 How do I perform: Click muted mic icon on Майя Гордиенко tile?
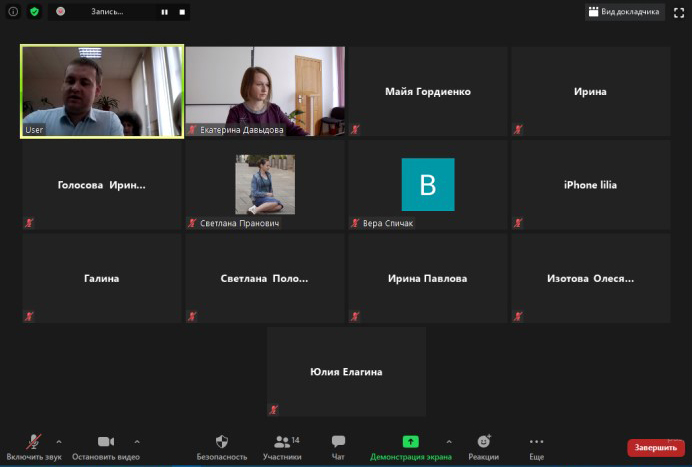pyautogui.click(x=355, y=129)
